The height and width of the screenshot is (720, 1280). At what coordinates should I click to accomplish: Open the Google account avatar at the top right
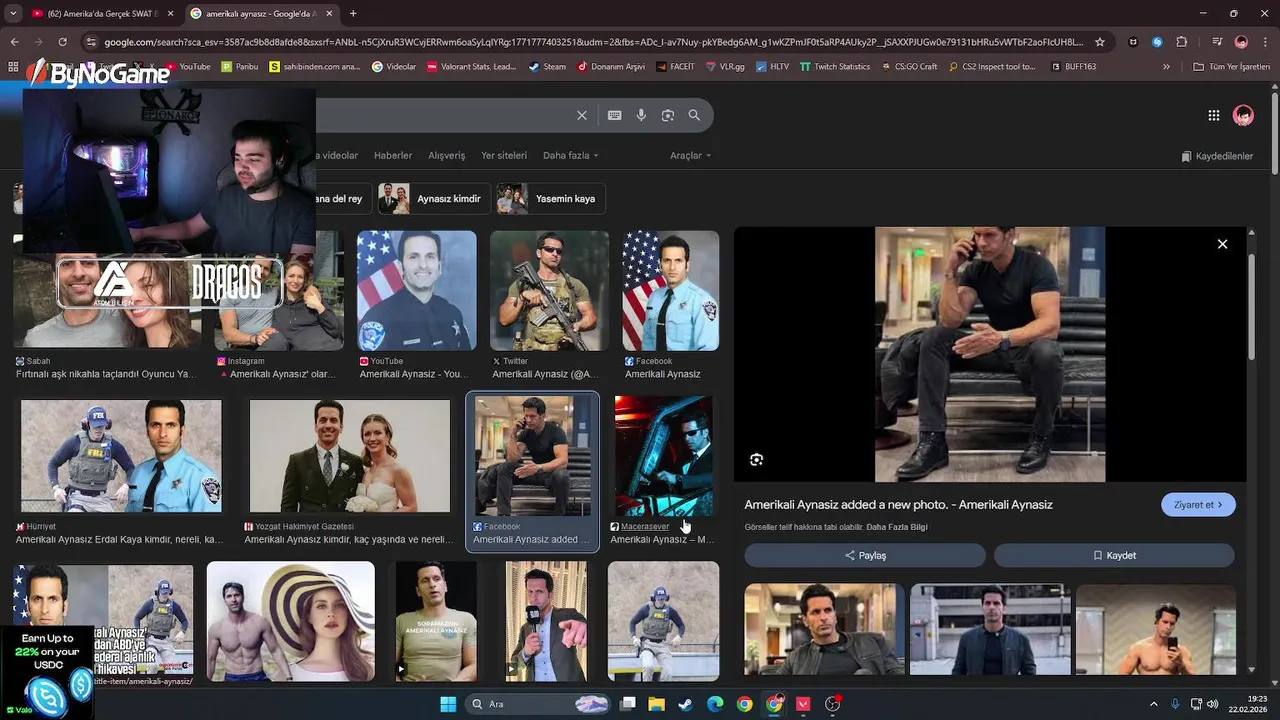1243,115
